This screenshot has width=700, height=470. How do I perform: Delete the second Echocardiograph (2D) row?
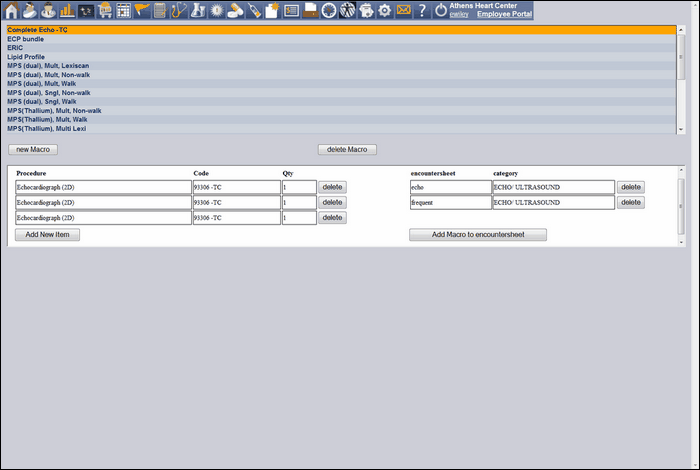332,202
